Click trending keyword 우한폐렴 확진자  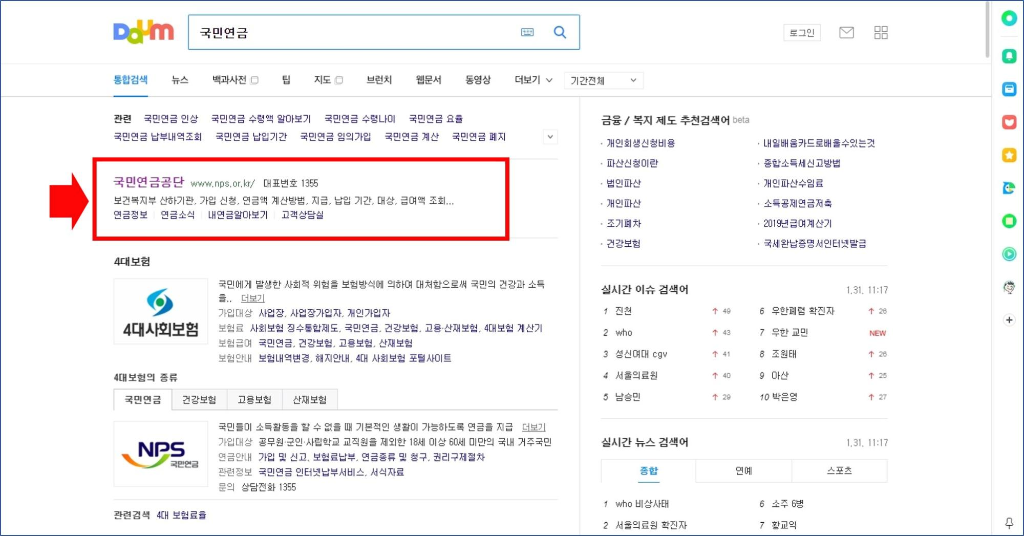click(x=803, y=311)
